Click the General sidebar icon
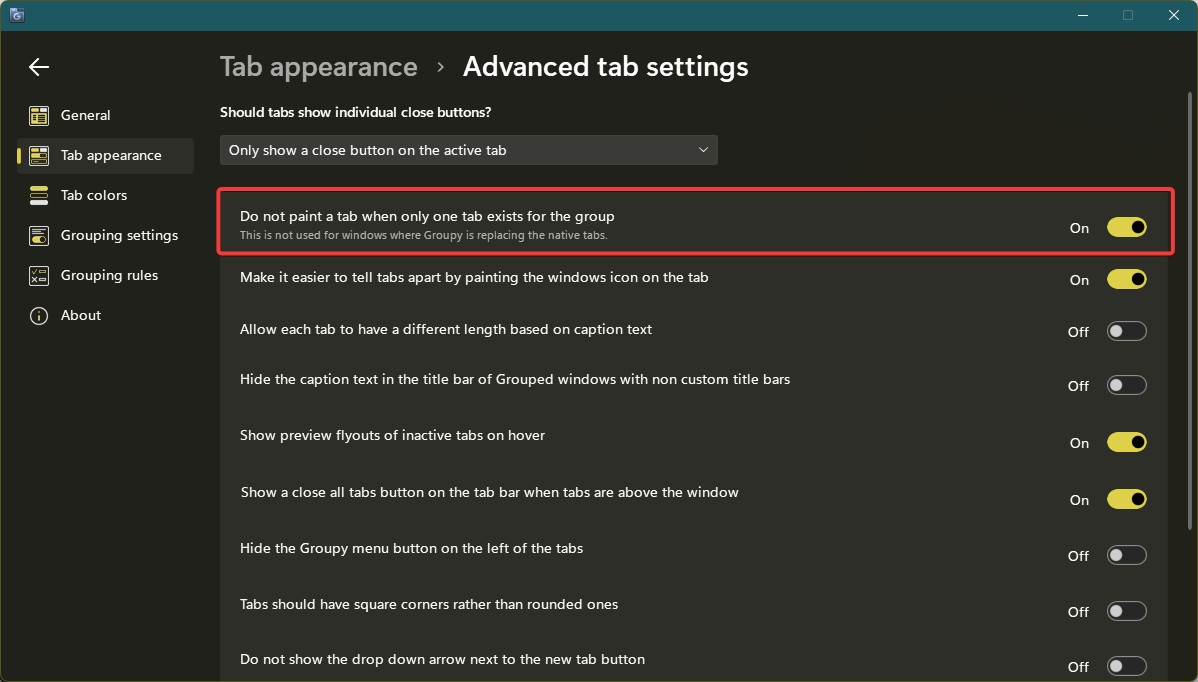This screenshot has height=682, width=1198. [39, 116]
